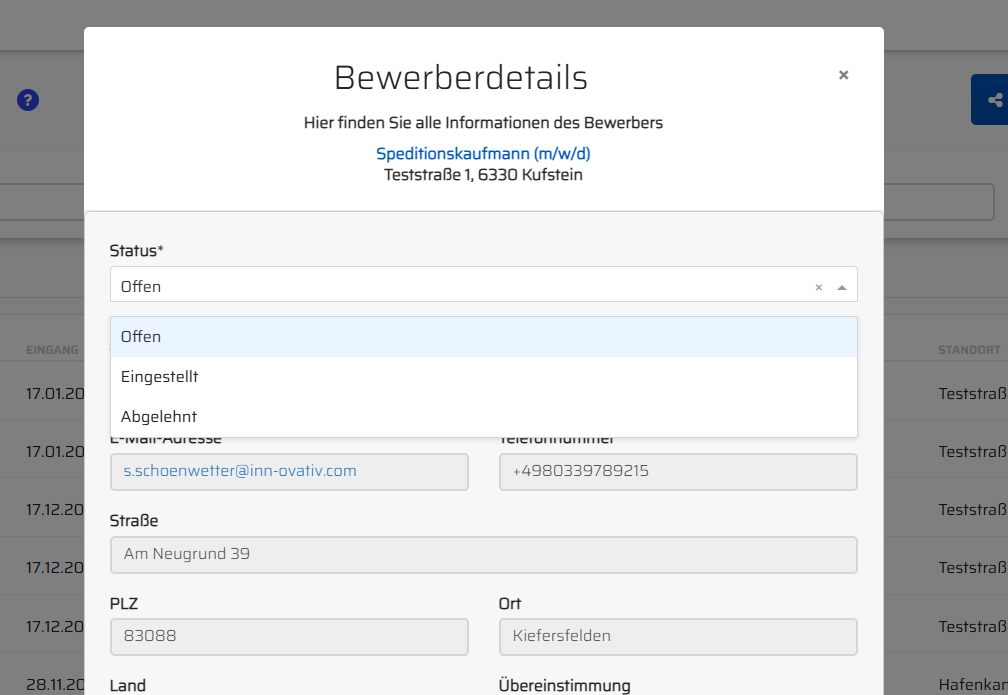Viewport: 1008px width, 695px height.
Task: Click the s.schoenwetter@inn-ovativ.com email link
Action: click(x=240, y=471)
